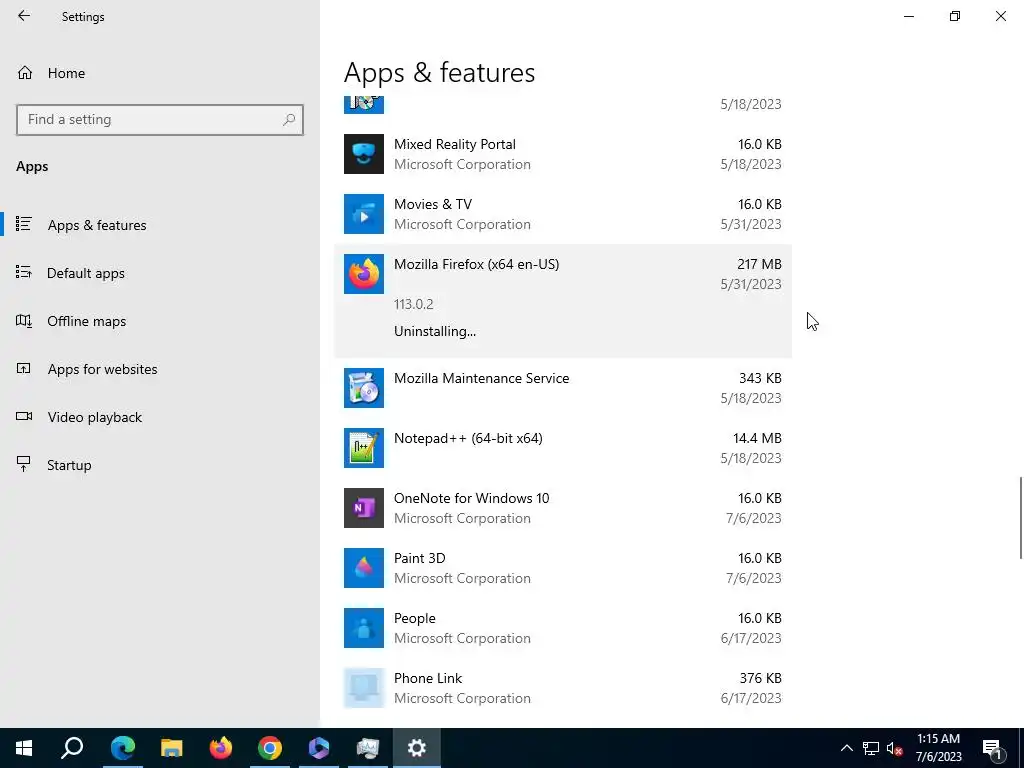Image resolution: width=1024 pixels, height=768 pixels.
Task: Select the Mixed Reality Portal app icon
Action: pyautogui.click(x=364, y=154)
